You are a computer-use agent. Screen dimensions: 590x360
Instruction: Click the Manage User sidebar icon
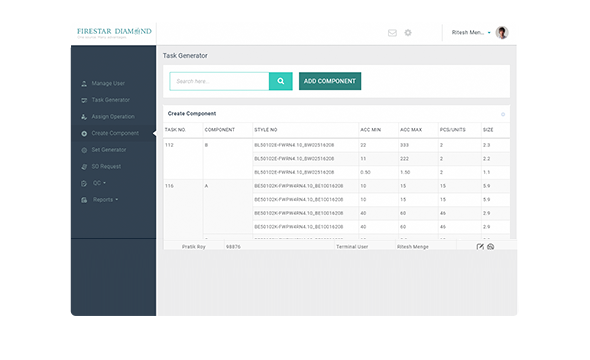[x=84, y=84]
